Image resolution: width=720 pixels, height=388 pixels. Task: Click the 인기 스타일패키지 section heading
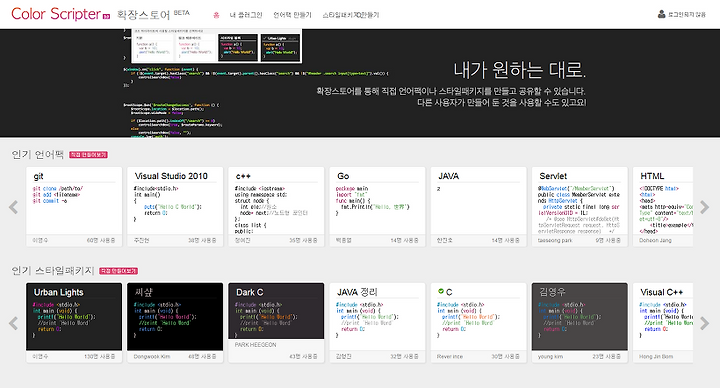53,271
